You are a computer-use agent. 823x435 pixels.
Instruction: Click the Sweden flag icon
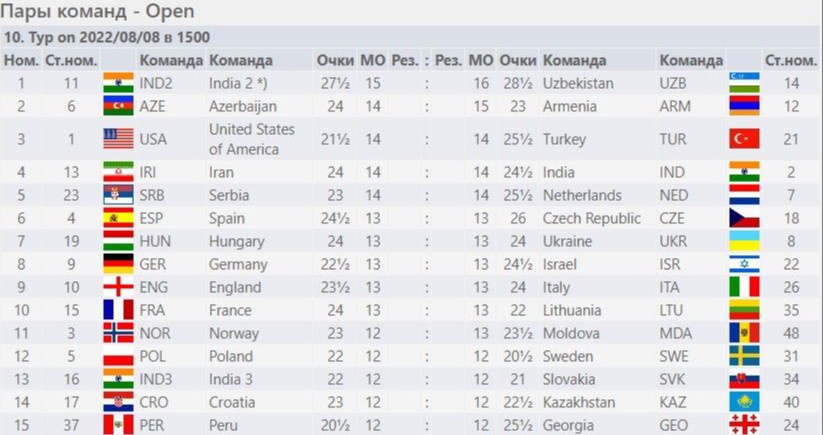pos(744,356)
